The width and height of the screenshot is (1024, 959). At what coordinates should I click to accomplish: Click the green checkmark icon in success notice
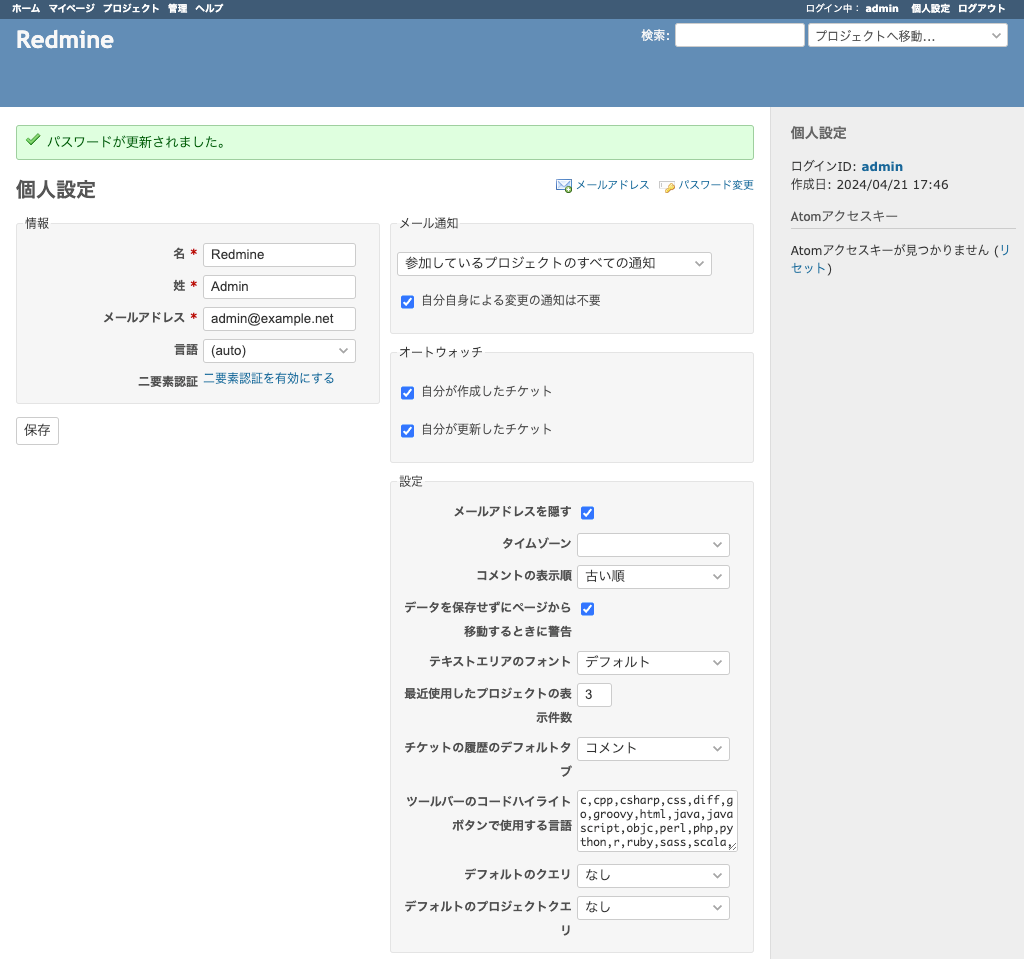click(x=33, y=140)
